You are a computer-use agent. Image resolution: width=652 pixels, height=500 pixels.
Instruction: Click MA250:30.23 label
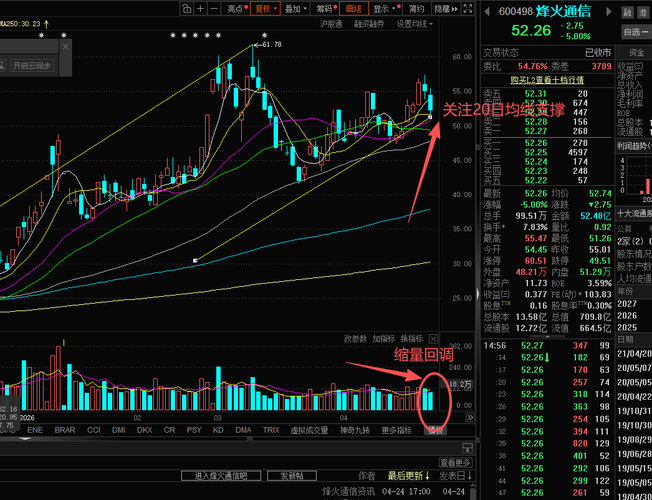(21, 24)
